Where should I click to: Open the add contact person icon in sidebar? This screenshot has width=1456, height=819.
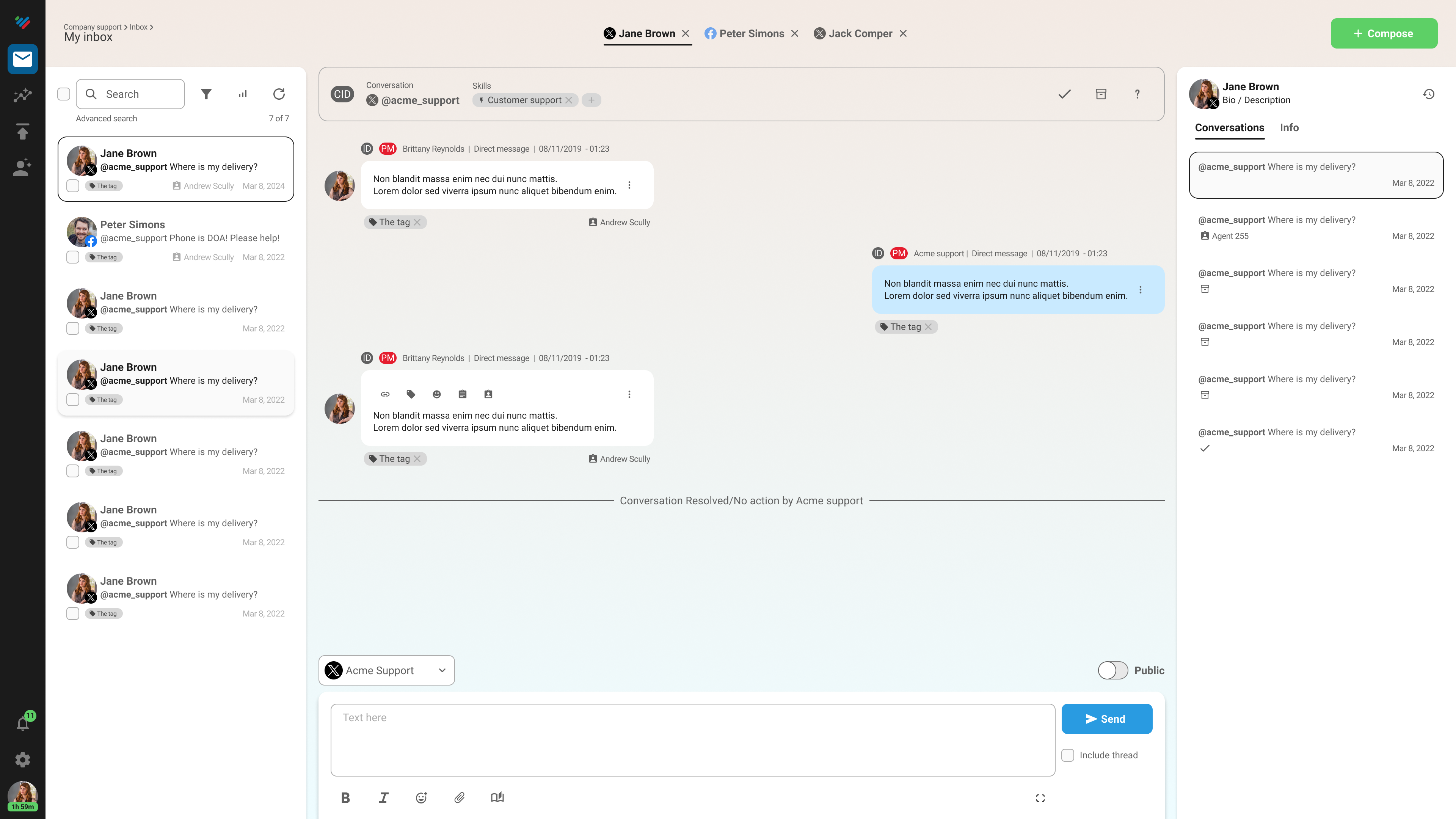click(23, 168)
